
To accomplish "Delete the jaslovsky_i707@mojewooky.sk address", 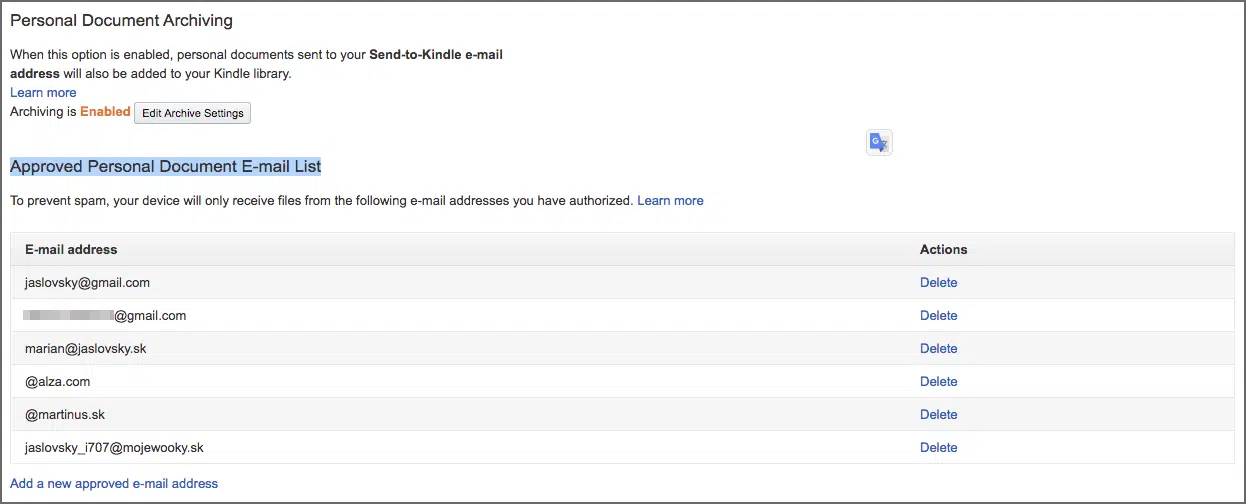I will (938, 448).
